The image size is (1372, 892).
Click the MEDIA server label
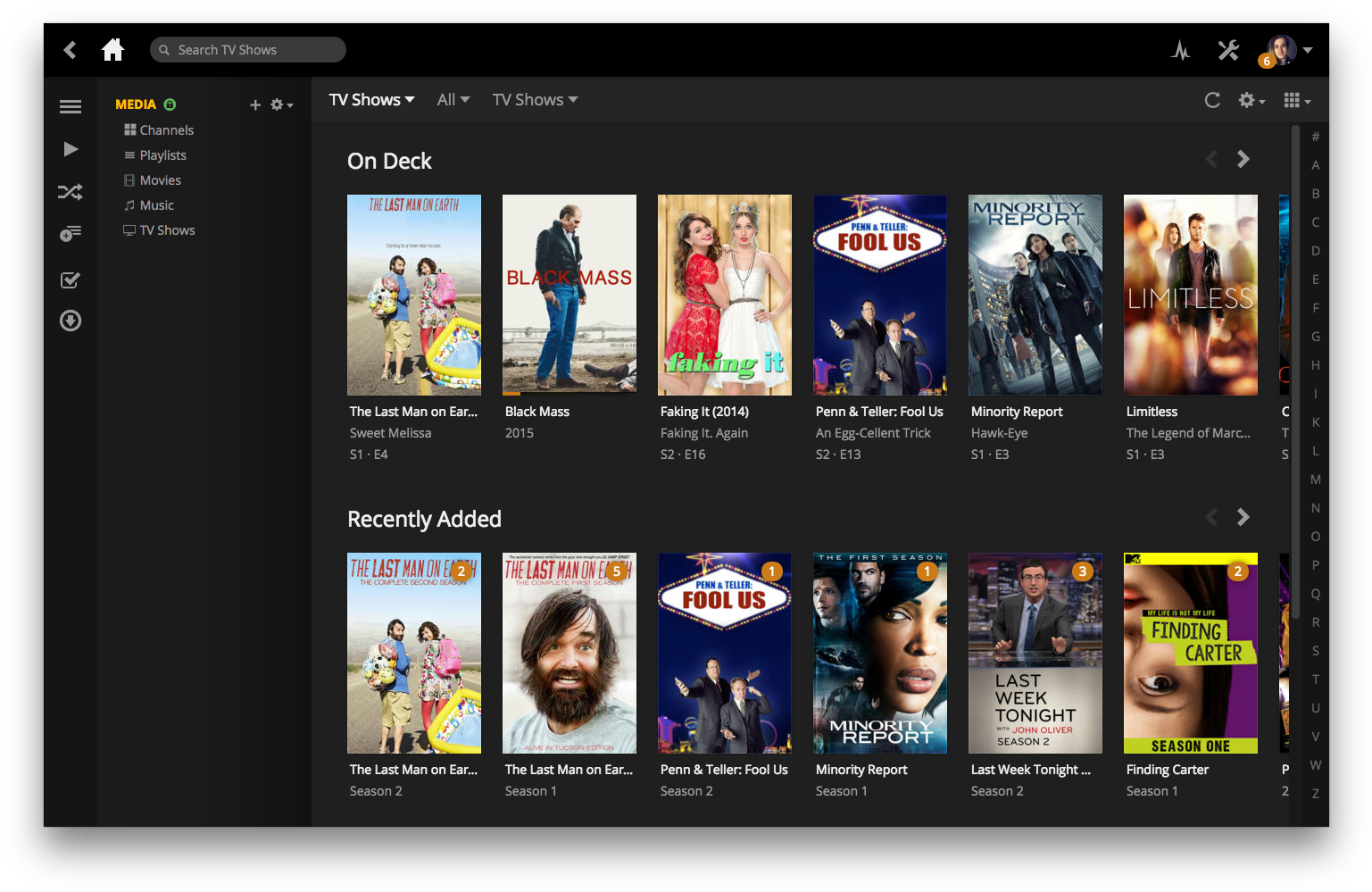pos(136,104)
